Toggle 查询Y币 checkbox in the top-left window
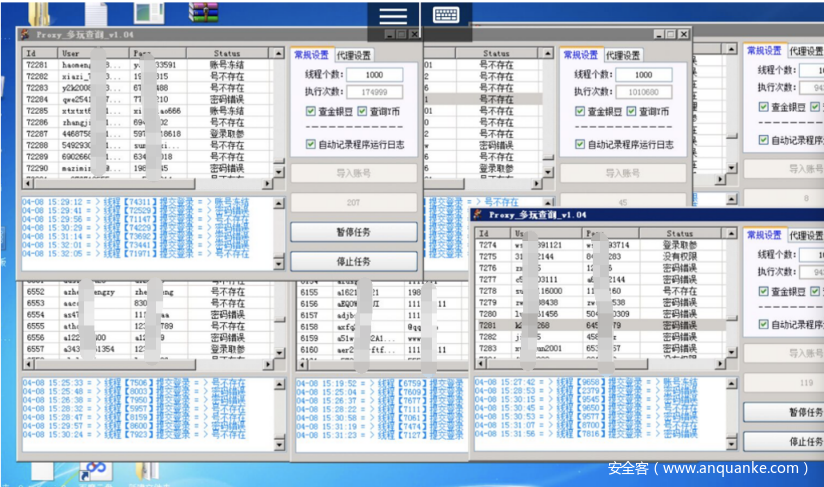Viewport: 824px width, 487px height. click(x=362, y=111)
